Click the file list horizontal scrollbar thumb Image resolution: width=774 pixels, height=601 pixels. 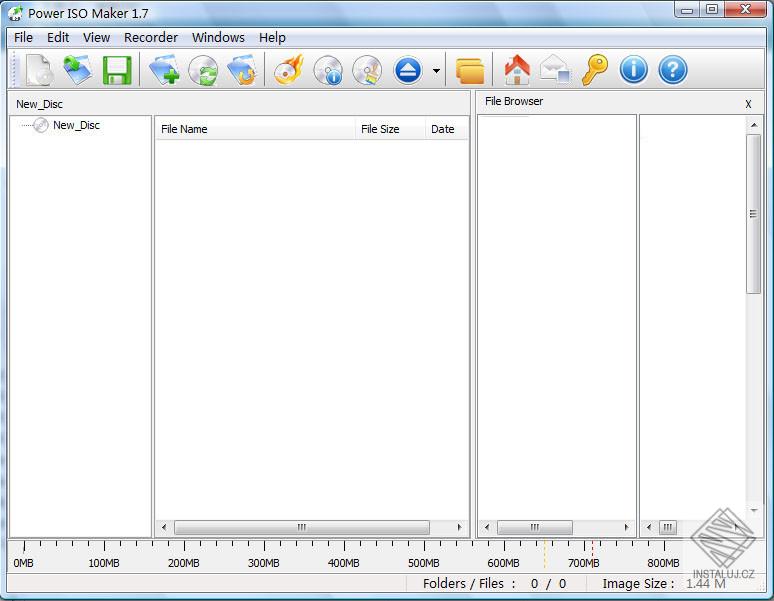(x=301, y=527)
